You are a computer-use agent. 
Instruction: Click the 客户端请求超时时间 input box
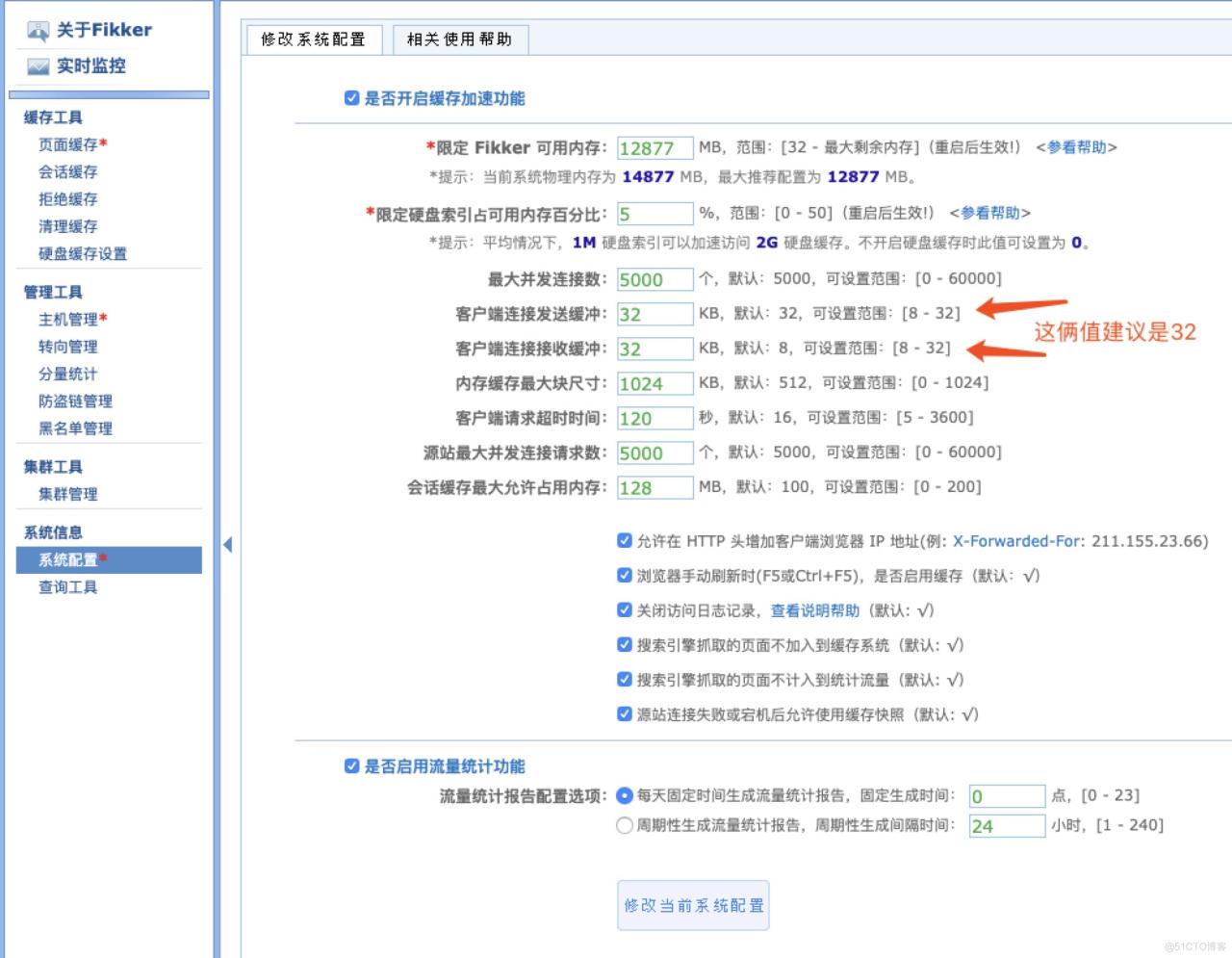coord(654,418)
